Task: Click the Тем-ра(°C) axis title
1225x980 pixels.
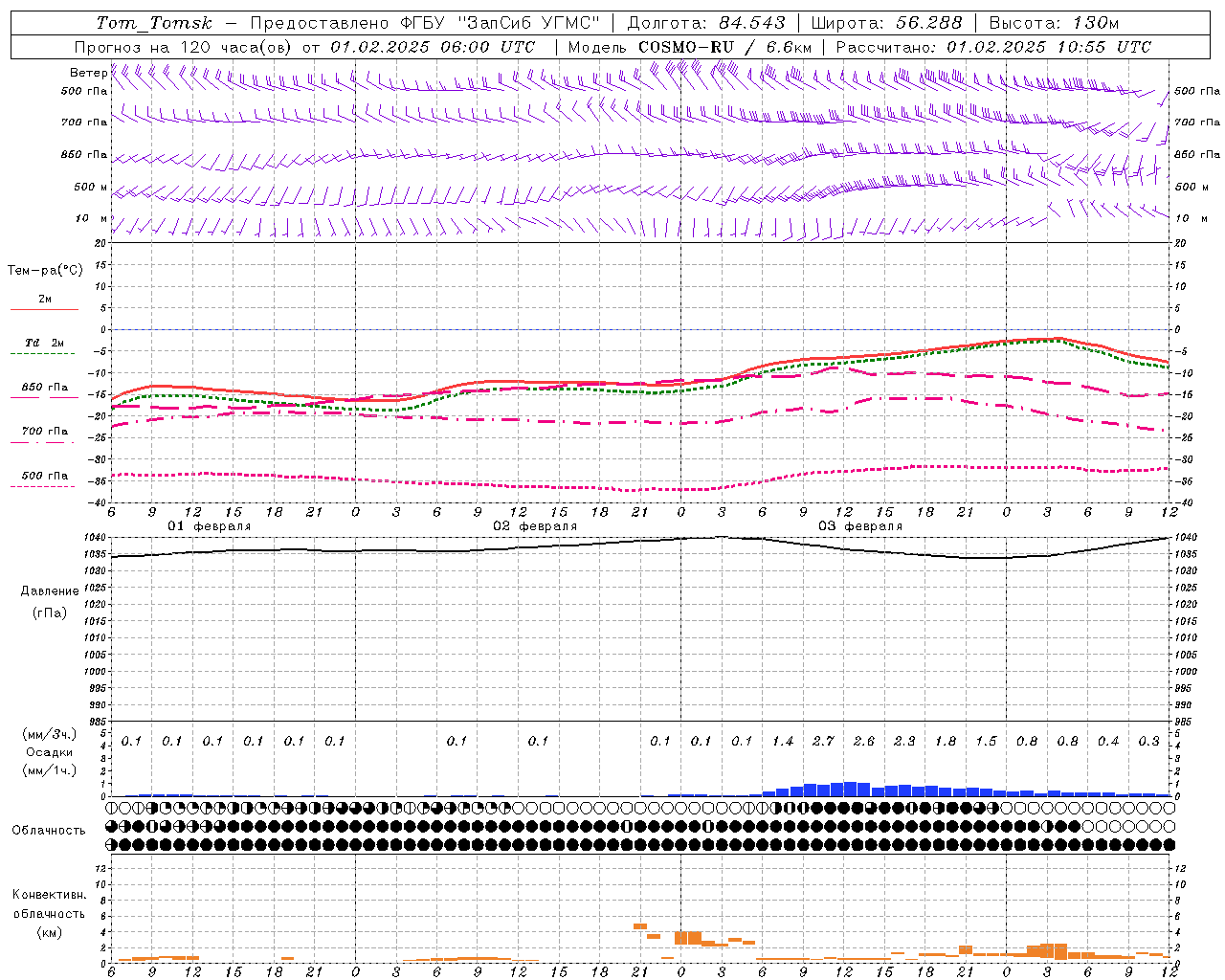Action: click(45, 271)
